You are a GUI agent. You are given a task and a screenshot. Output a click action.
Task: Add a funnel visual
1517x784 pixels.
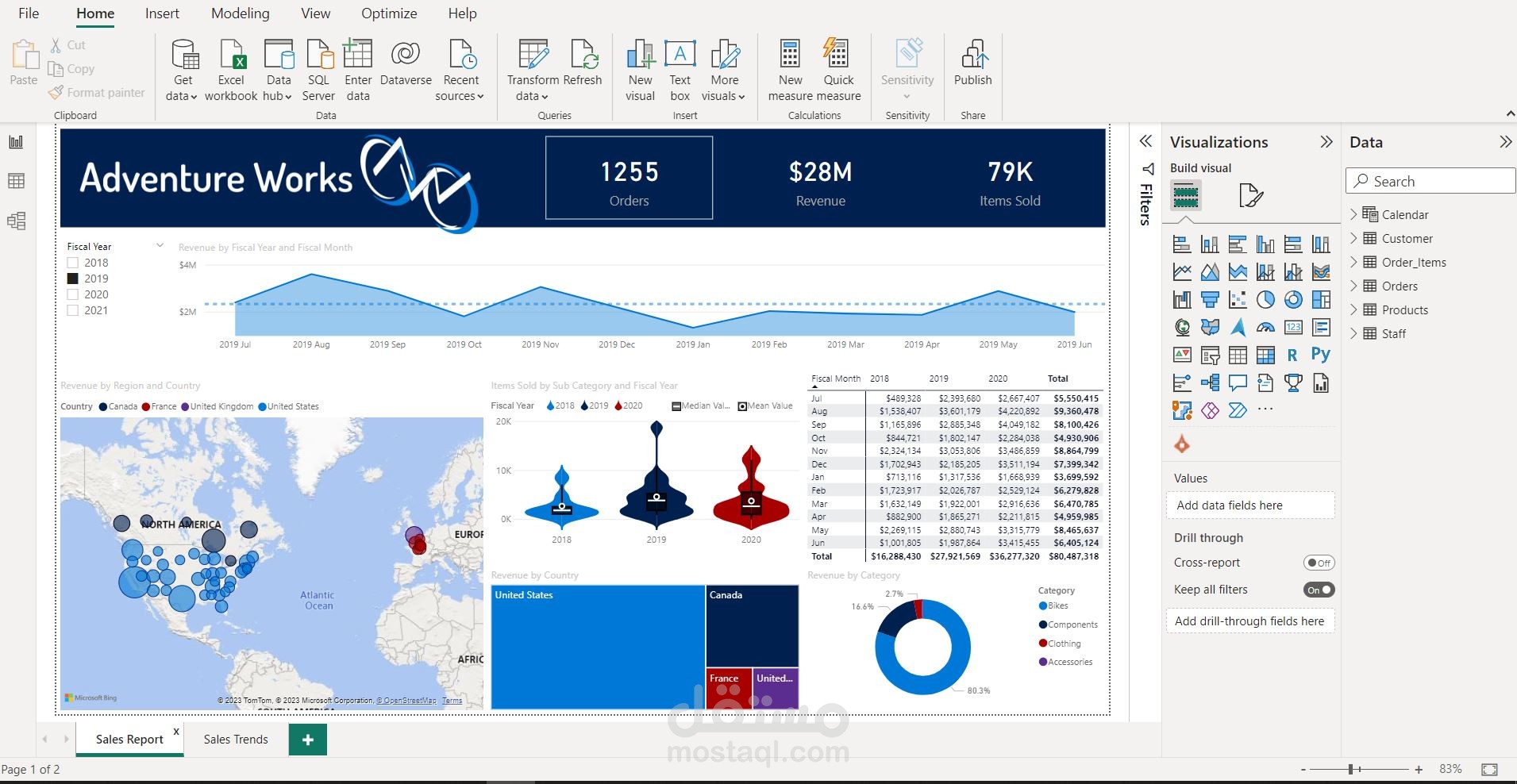point(1210,299)
